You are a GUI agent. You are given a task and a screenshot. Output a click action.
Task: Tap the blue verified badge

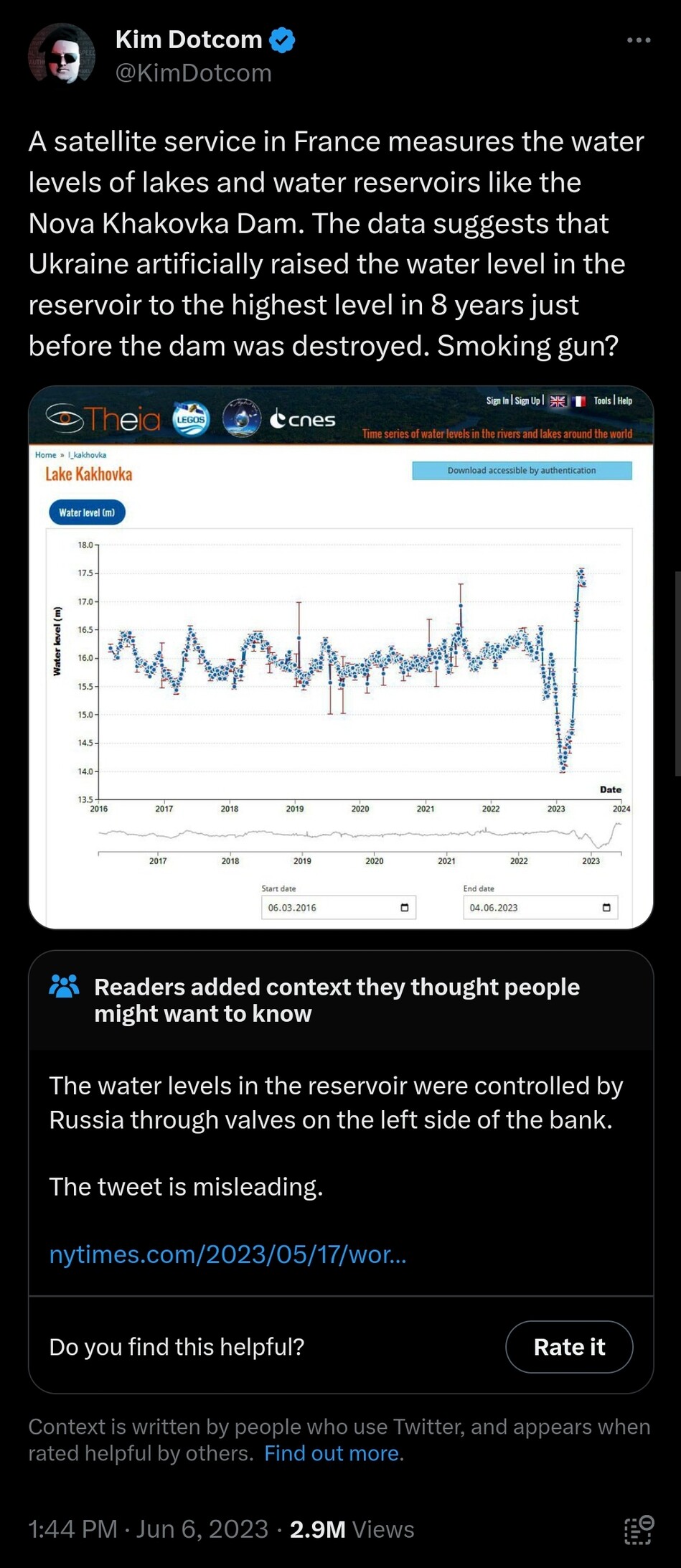tap(282, 40)
